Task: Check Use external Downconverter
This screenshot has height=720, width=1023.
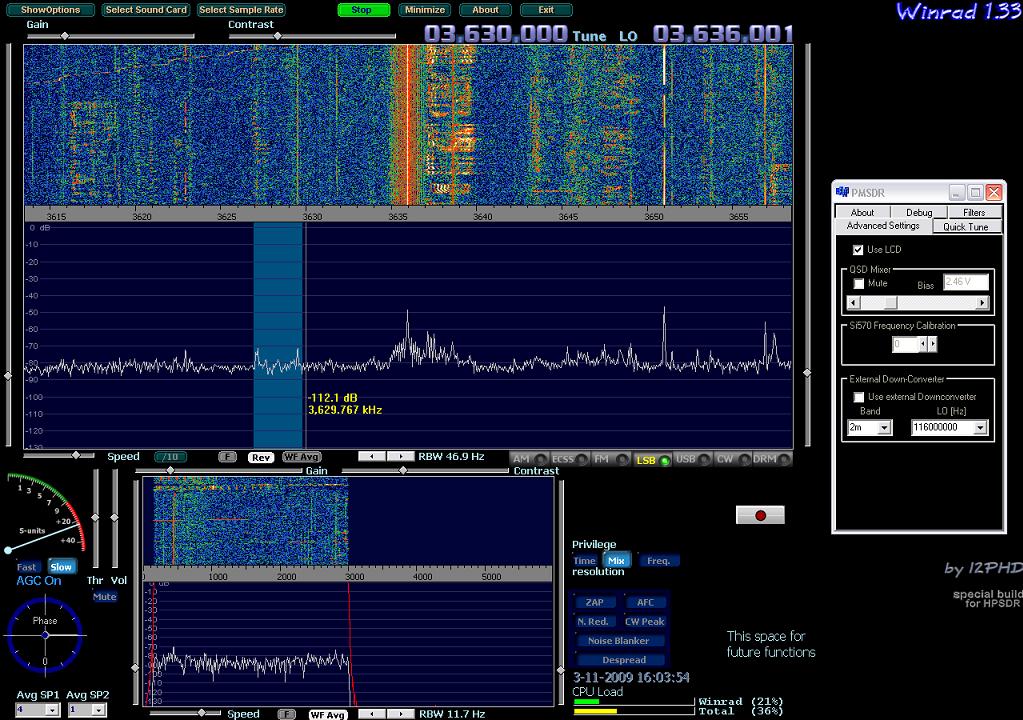Action: coord(858,397)
